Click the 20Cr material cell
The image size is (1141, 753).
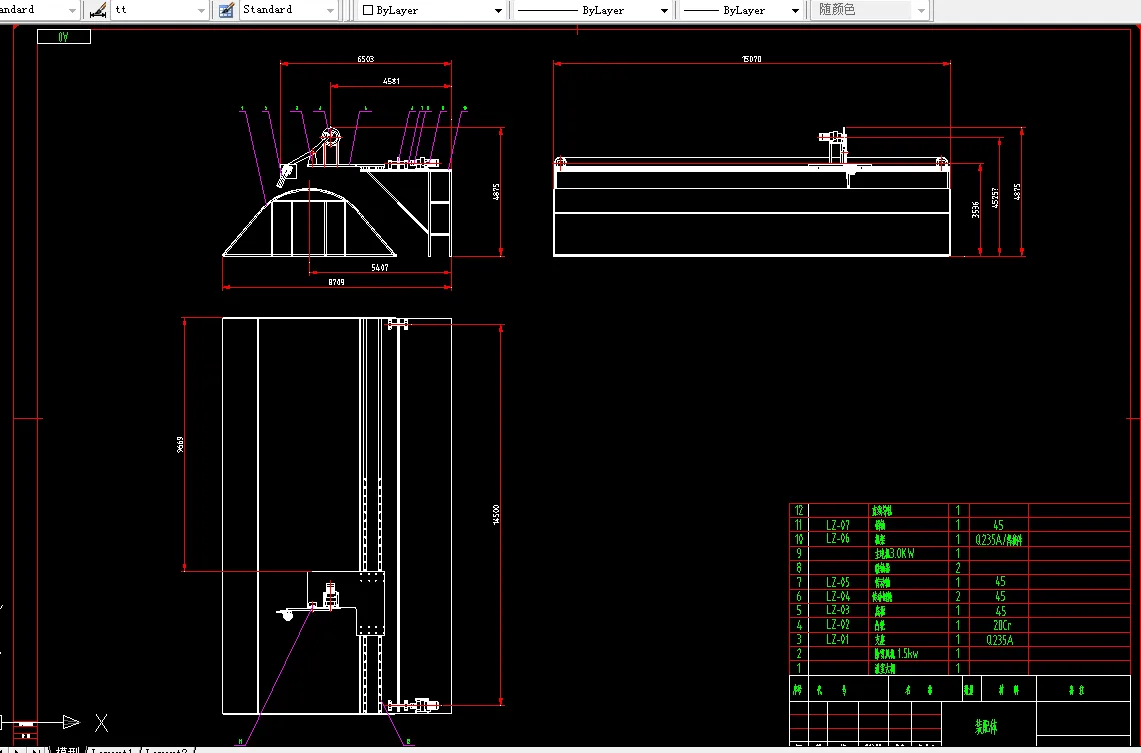(x=1002, y=625)
